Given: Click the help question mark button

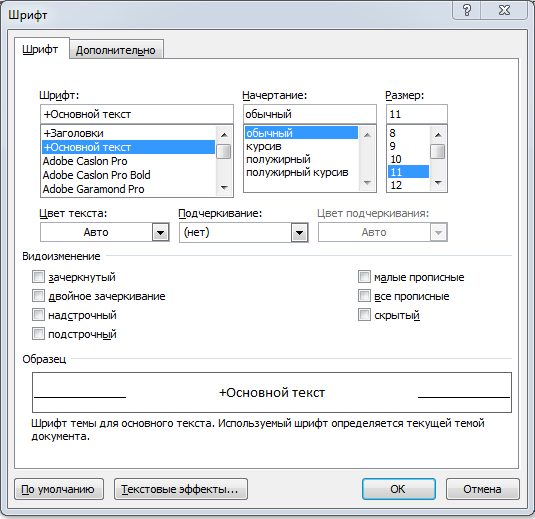Looking at the screenshot, I should pos(467,10).
